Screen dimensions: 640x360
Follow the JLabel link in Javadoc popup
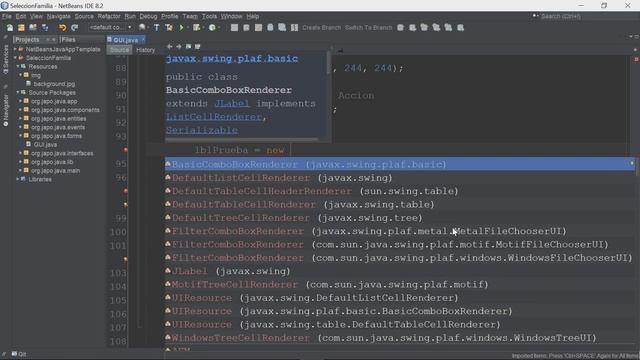(231, 104)
